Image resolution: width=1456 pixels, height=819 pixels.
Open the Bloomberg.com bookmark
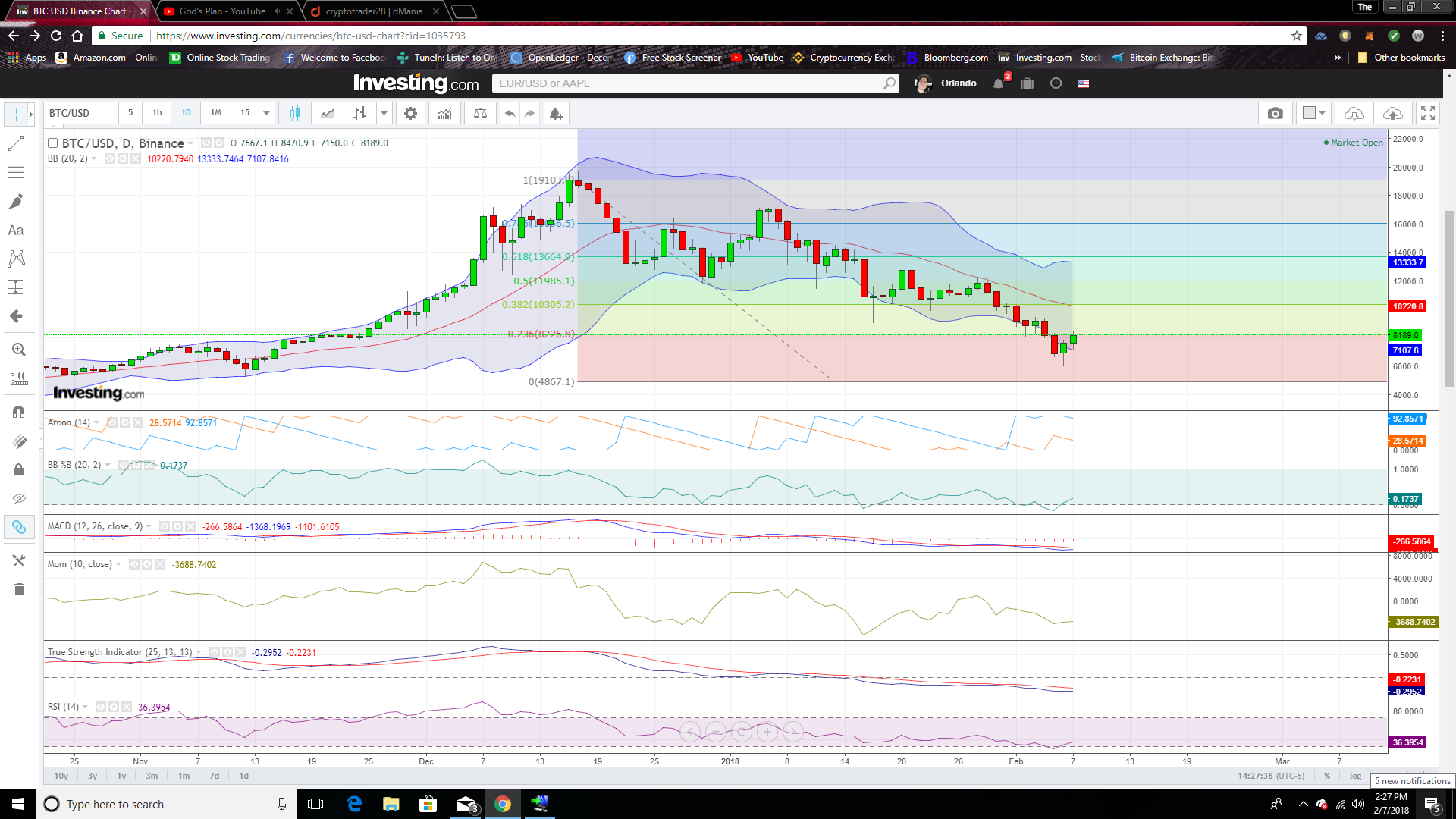(955, 58)
